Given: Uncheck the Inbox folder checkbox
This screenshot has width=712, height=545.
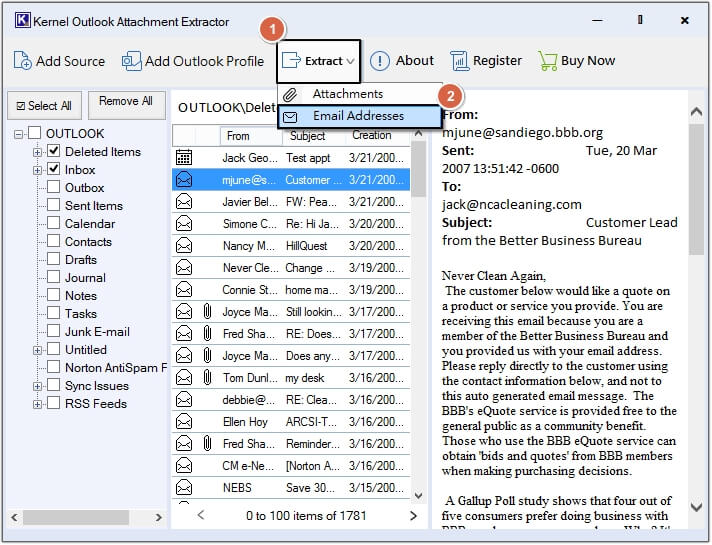Looking at the screenshot, I should (x=54, y=169).
